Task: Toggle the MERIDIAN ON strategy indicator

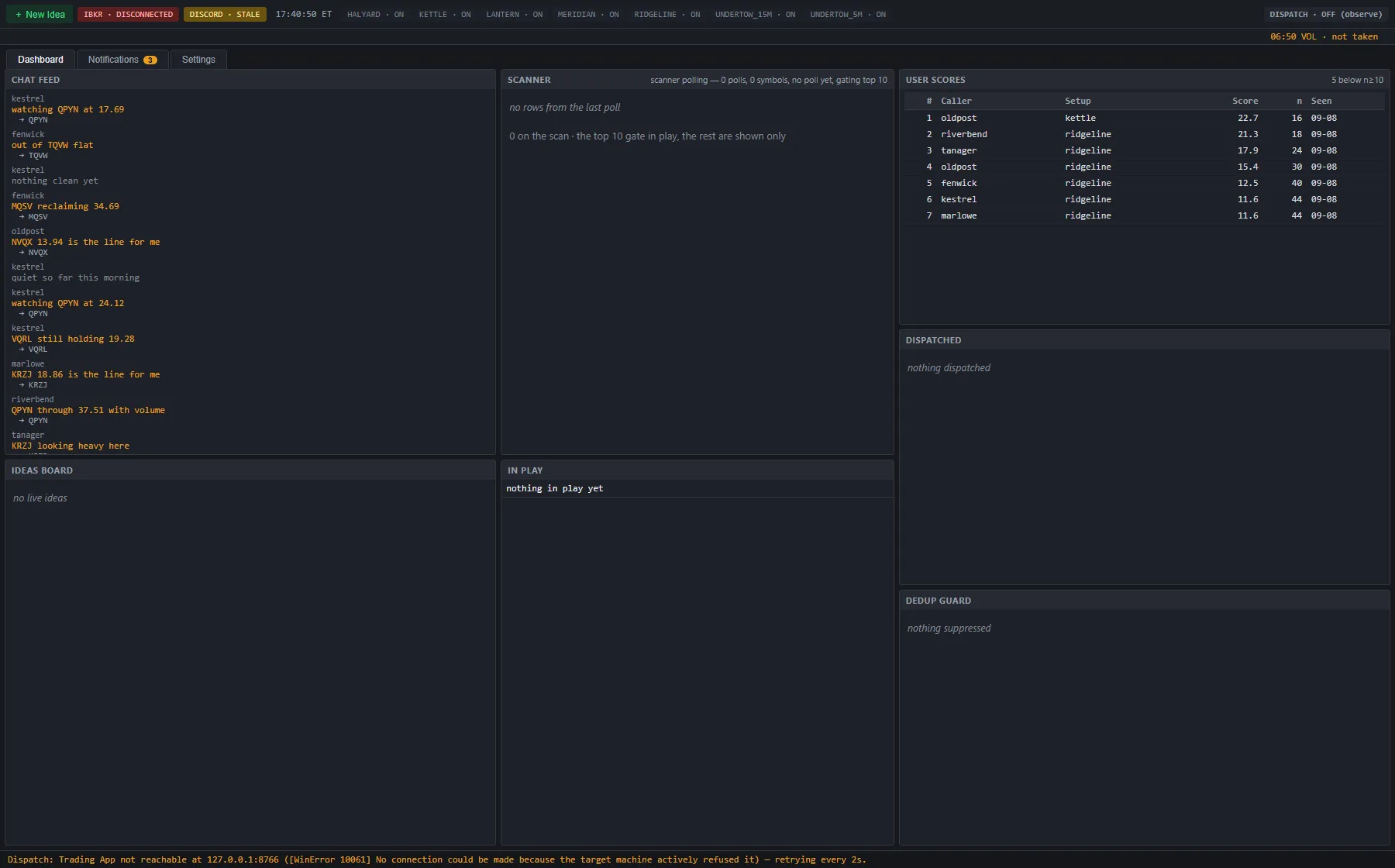Action: pyautogui.click(x=588, y=15)
